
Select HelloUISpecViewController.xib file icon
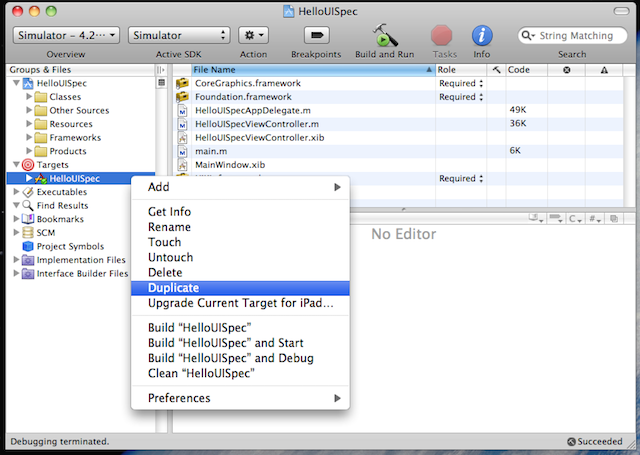pos(182,138)
